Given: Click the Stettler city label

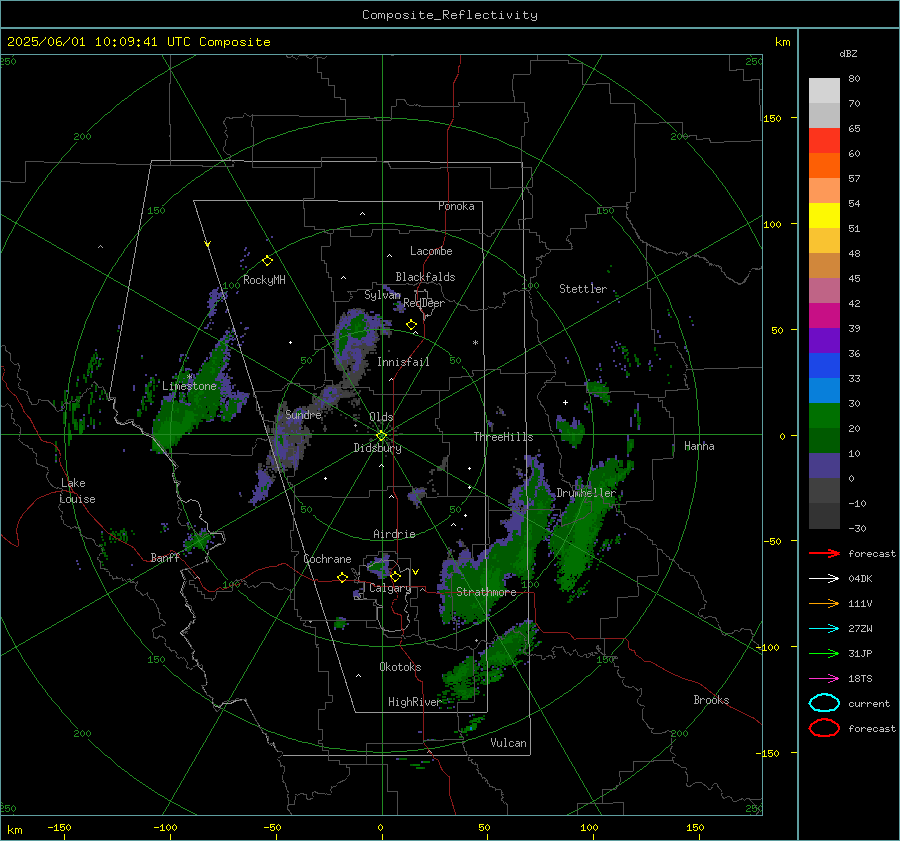Looking at the screenshot, I should pos(583,289).
